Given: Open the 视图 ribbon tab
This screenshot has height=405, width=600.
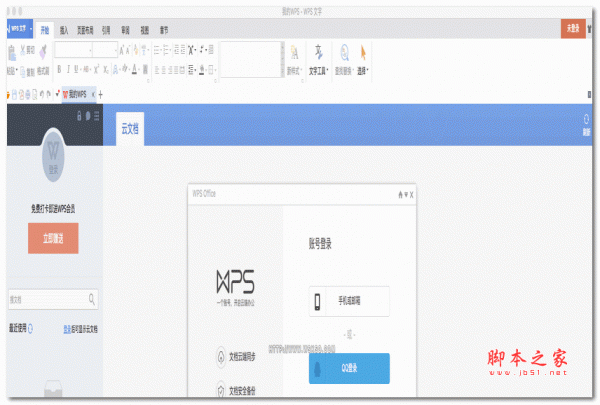Looking at the screenshot, I should click(145, 30).
